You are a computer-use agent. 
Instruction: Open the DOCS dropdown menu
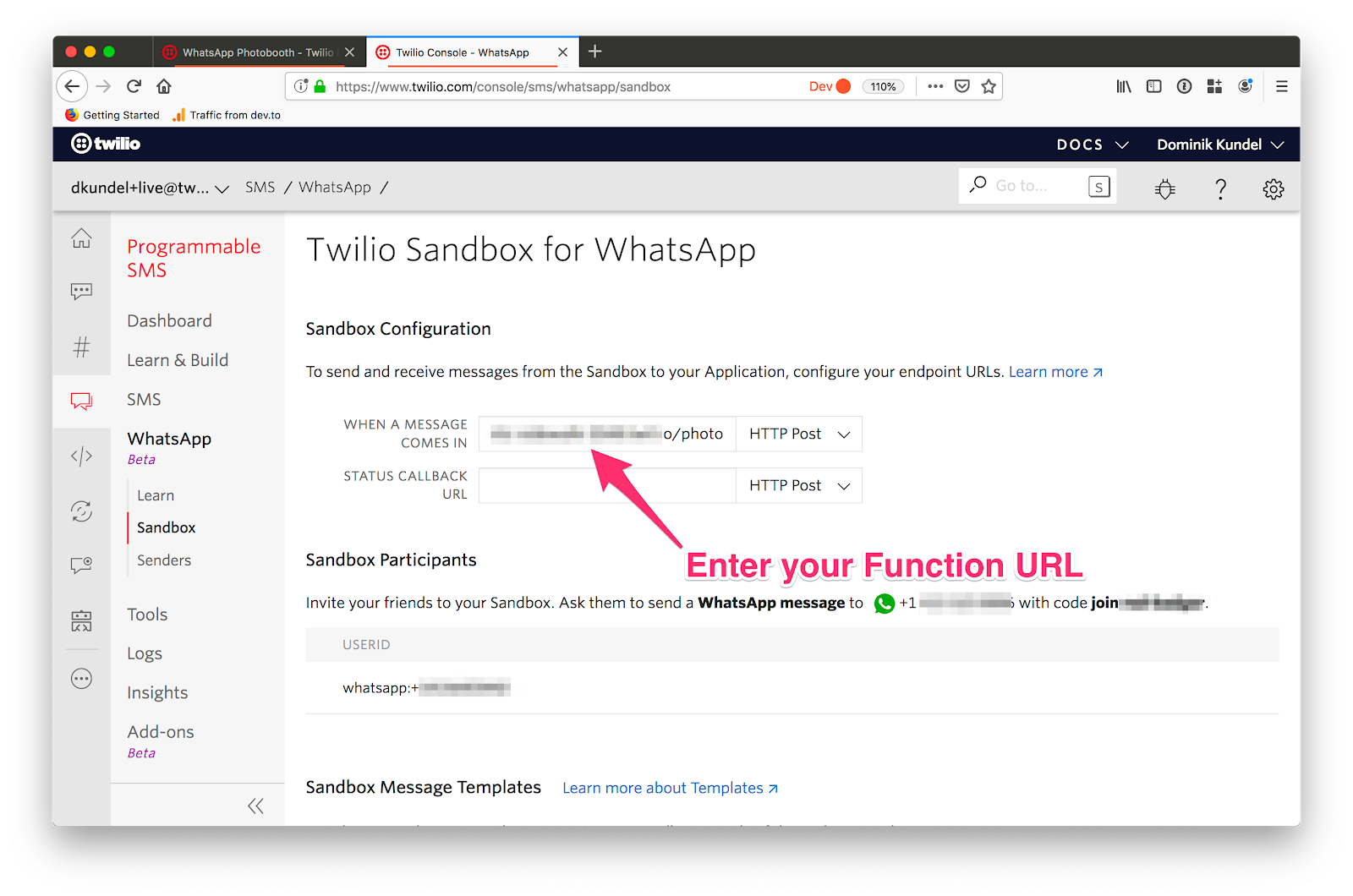(1093, 145)
